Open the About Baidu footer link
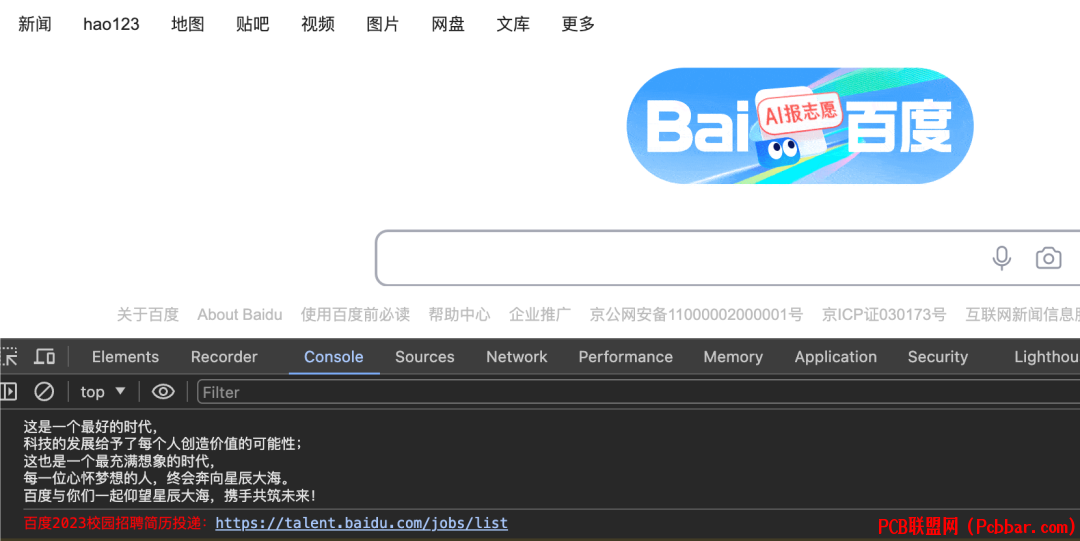 [240, 315]
